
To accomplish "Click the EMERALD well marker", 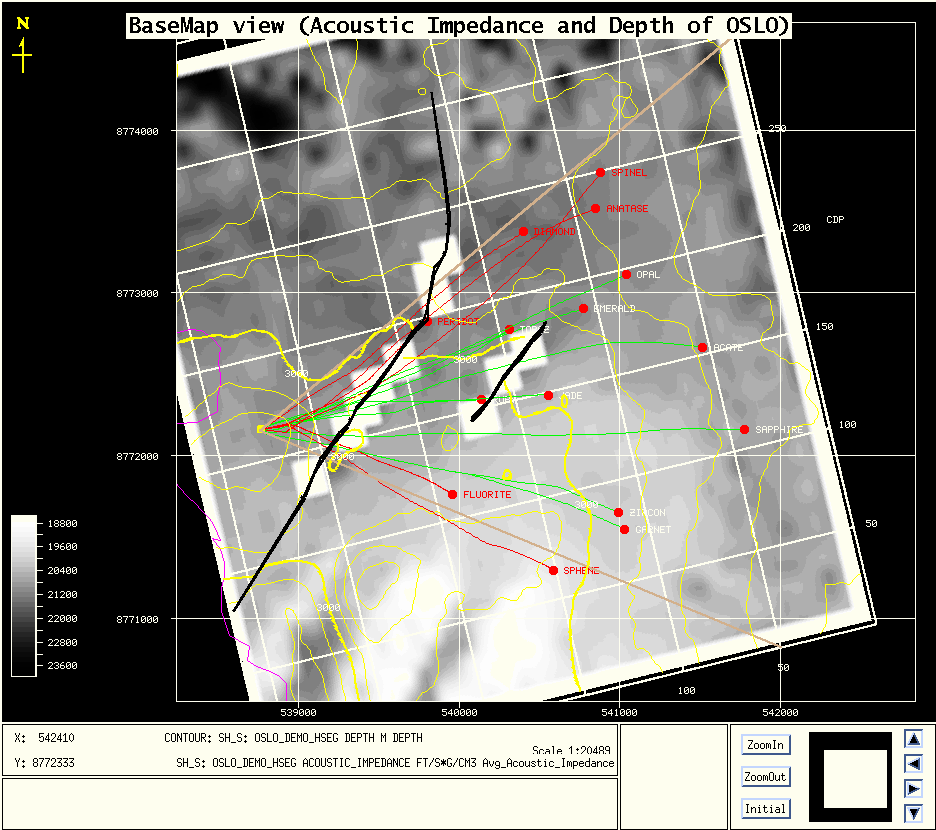I will click(x=583, y=308).
